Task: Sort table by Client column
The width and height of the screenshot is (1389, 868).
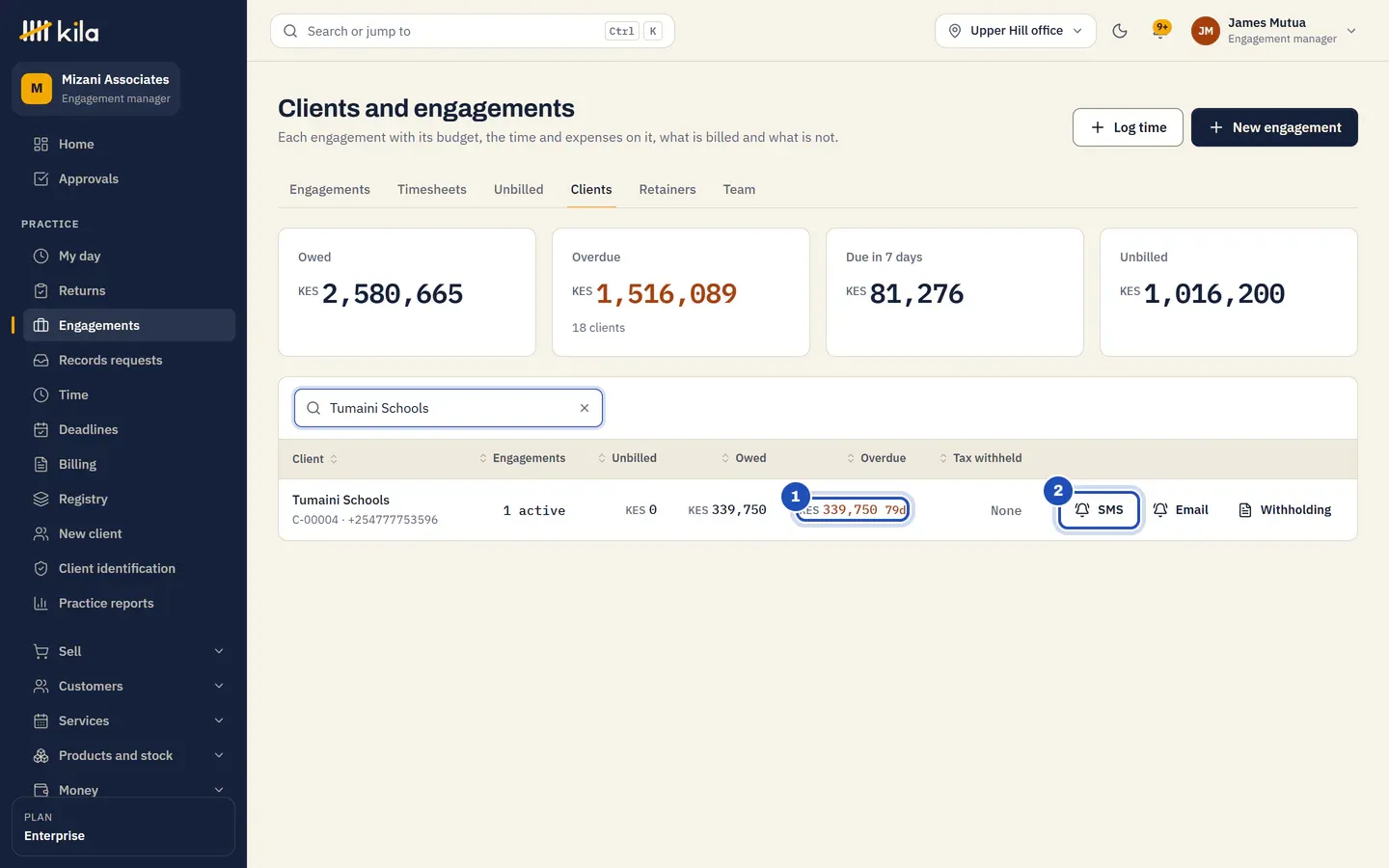Action: (315, 459)
